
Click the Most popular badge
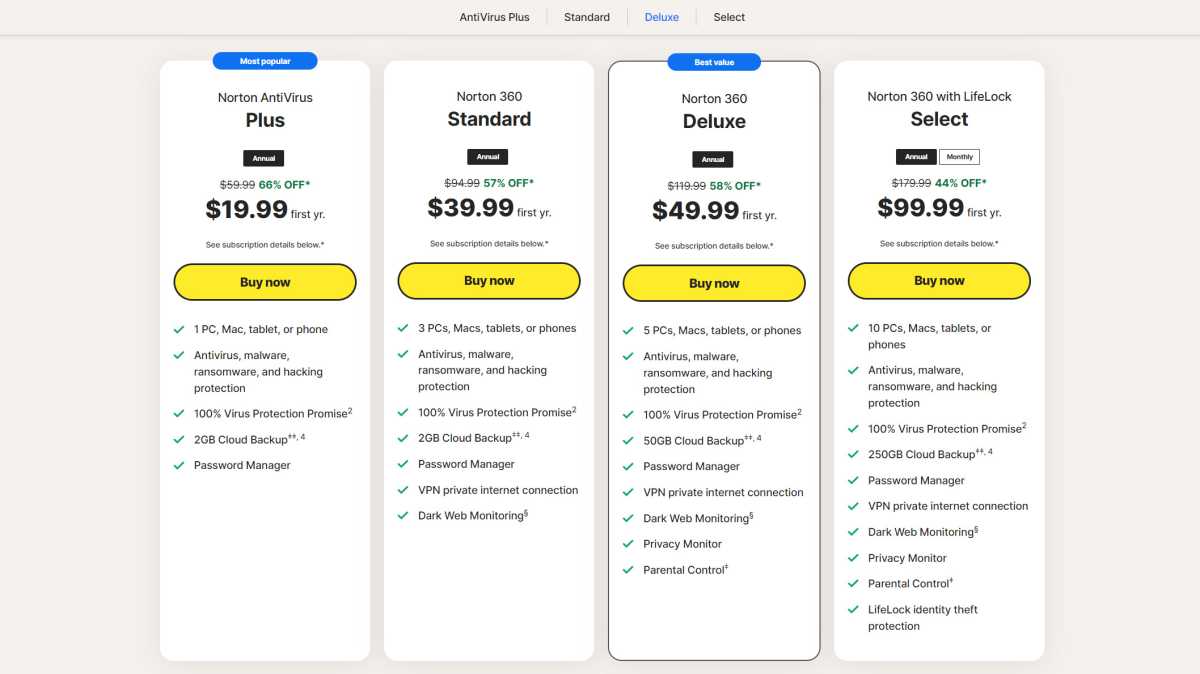265,61
